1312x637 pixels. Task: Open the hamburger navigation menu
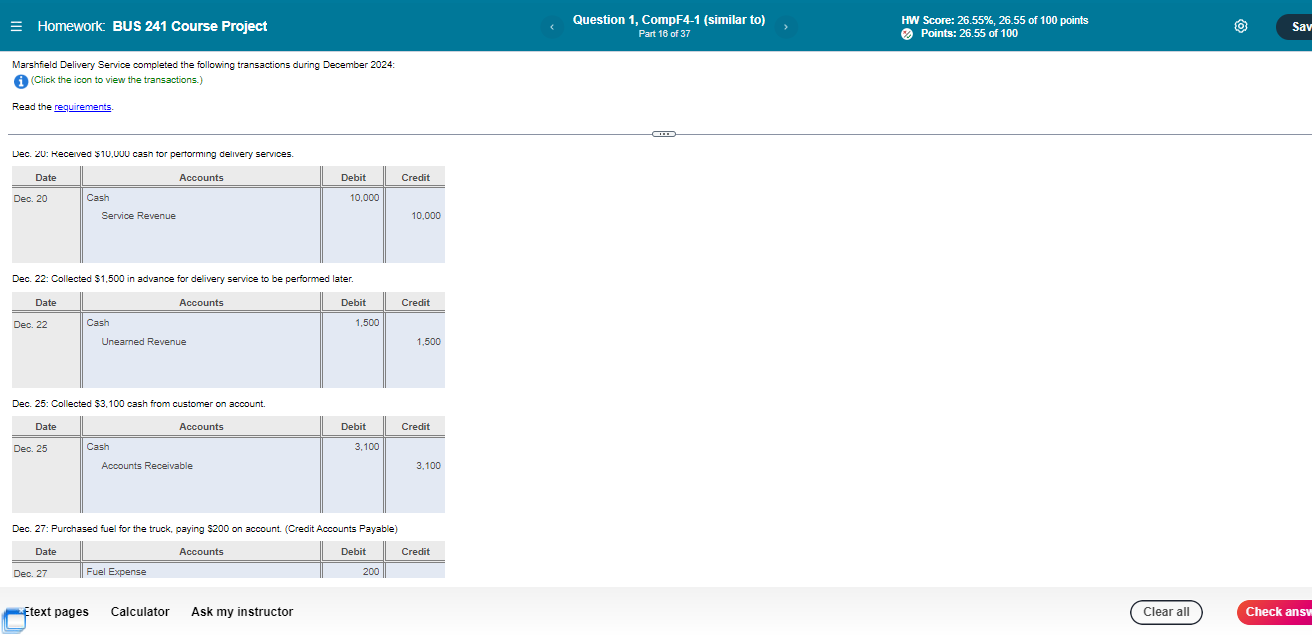point(16,26)
